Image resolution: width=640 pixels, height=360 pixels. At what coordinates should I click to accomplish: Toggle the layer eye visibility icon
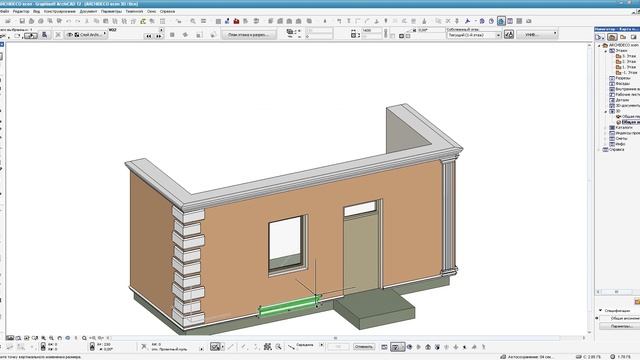pos(70,35)
